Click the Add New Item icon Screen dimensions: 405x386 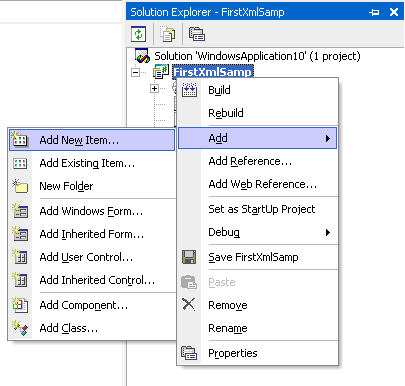tap(20, 140)
